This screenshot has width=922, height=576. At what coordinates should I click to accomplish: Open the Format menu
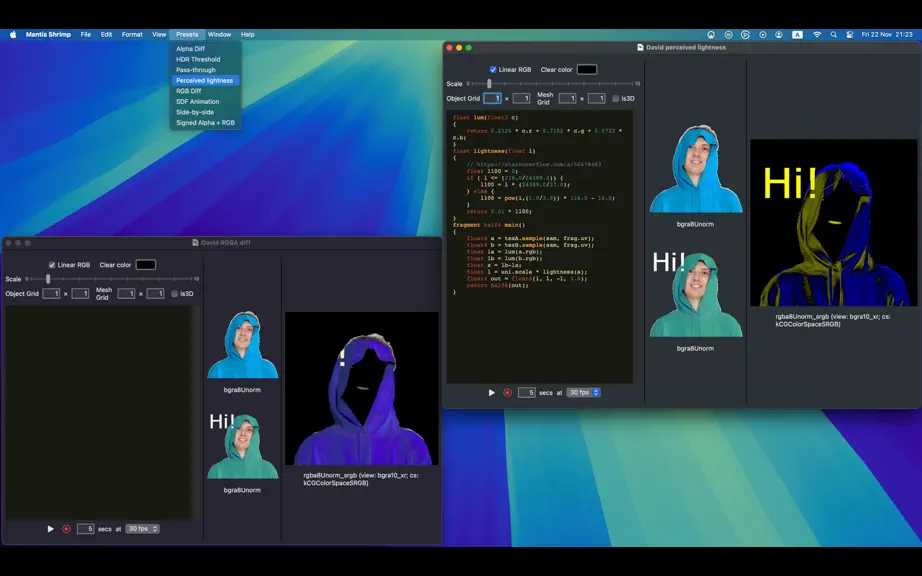132,35
